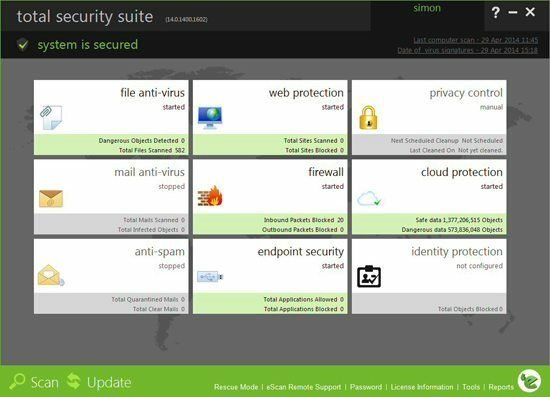The width and height of the screenshot is (550, 397).
Task: Click Total Clear Mails 0 text
Action: (159, 309)
